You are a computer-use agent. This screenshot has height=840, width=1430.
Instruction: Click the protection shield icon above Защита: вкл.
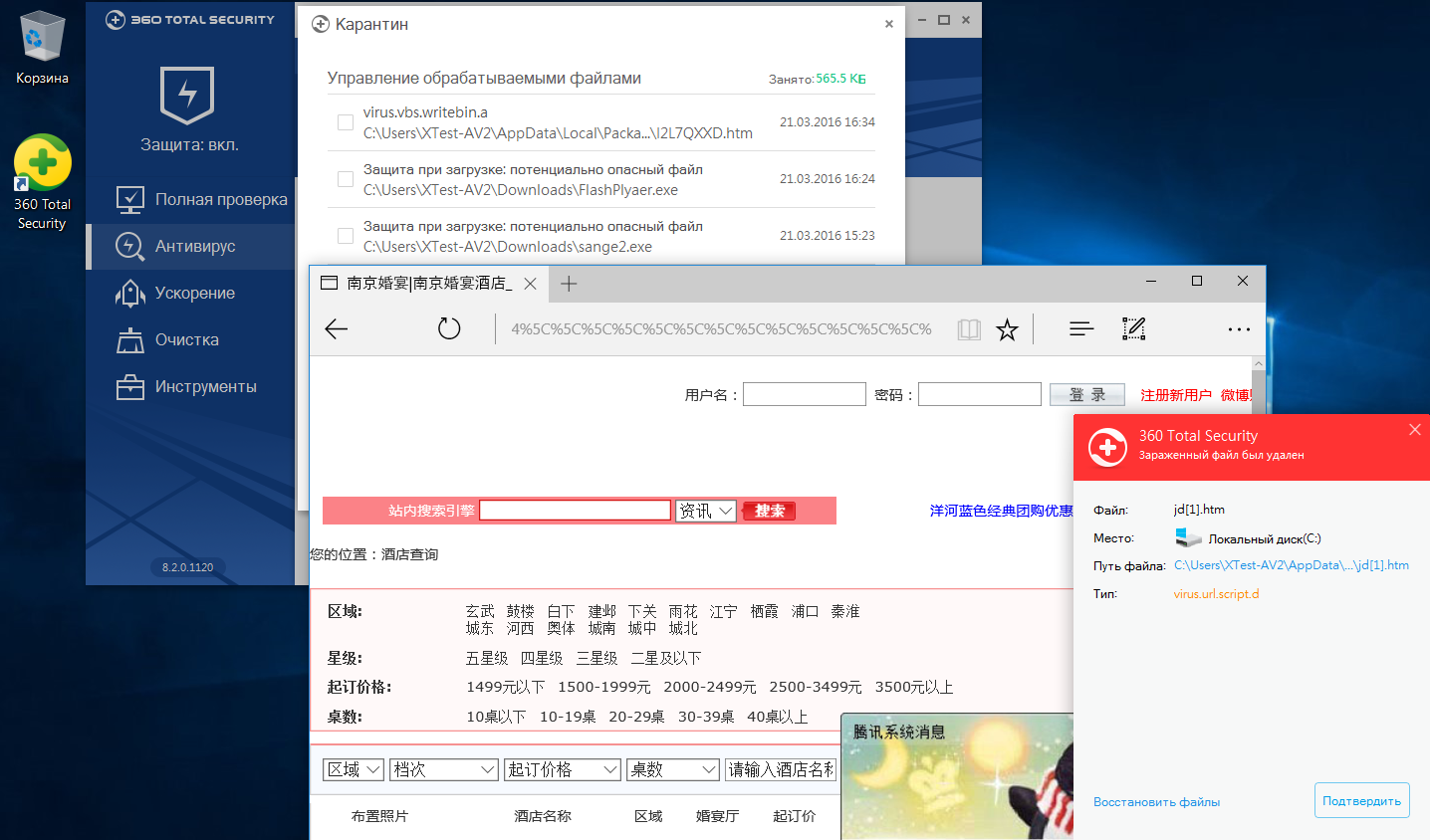coord(187,96)
